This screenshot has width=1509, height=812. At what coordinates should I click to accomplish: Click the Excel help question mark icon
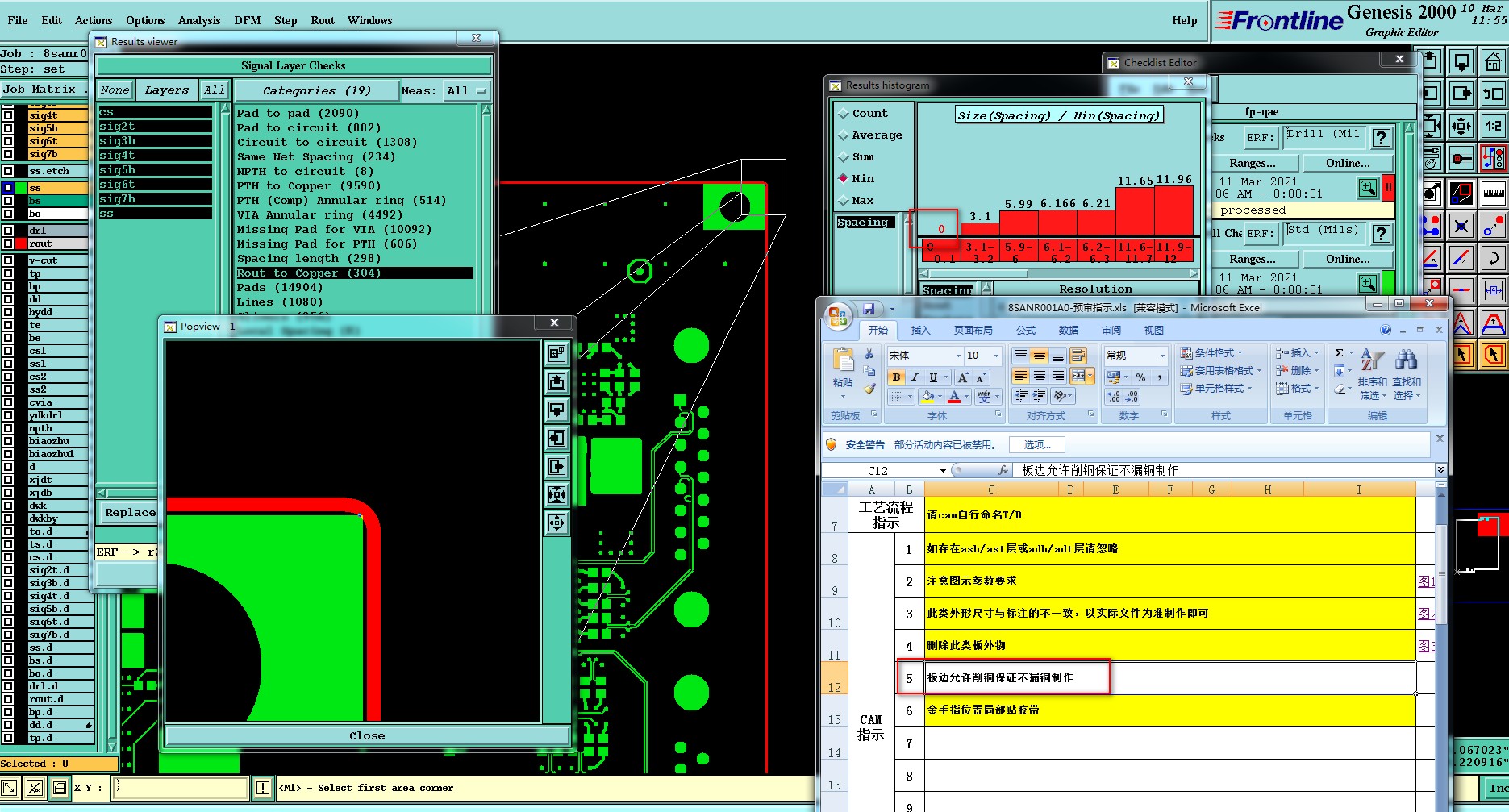click(x=1386, y=330)
